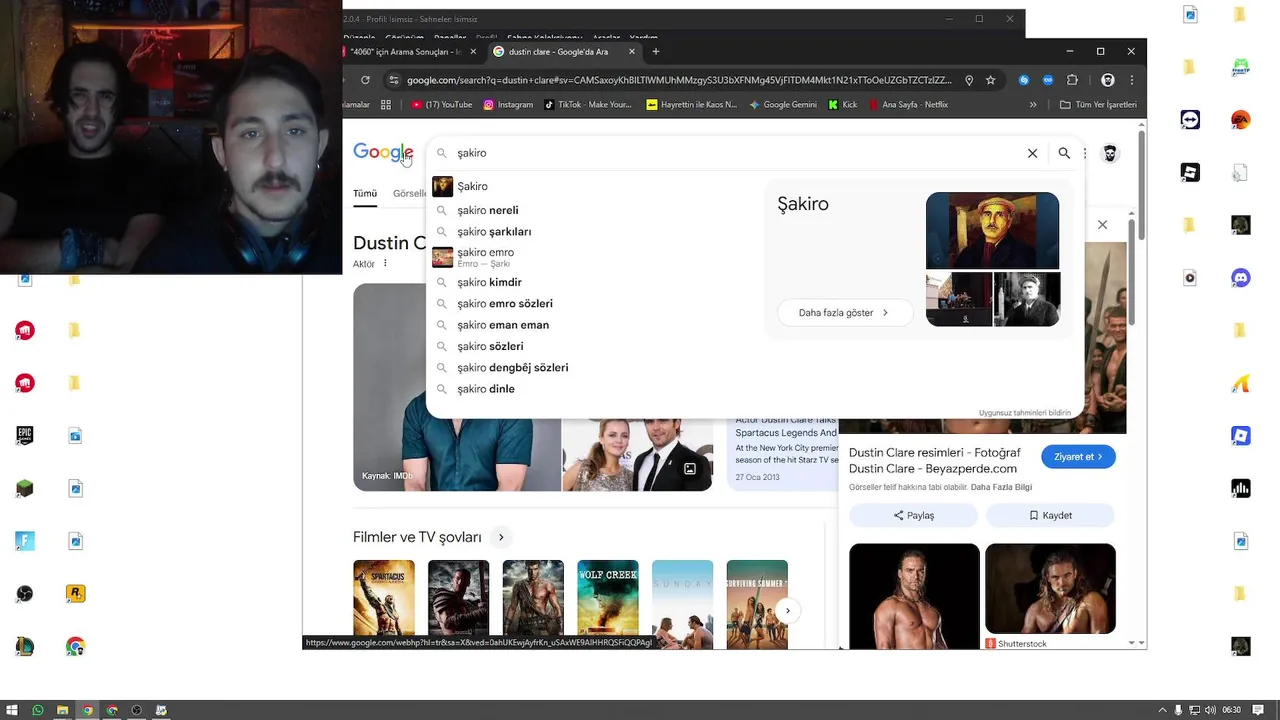The image size is (1280, 720).
Task: Click Uygunsuz tahminleri bildirin link
Action: (1025, 413)
